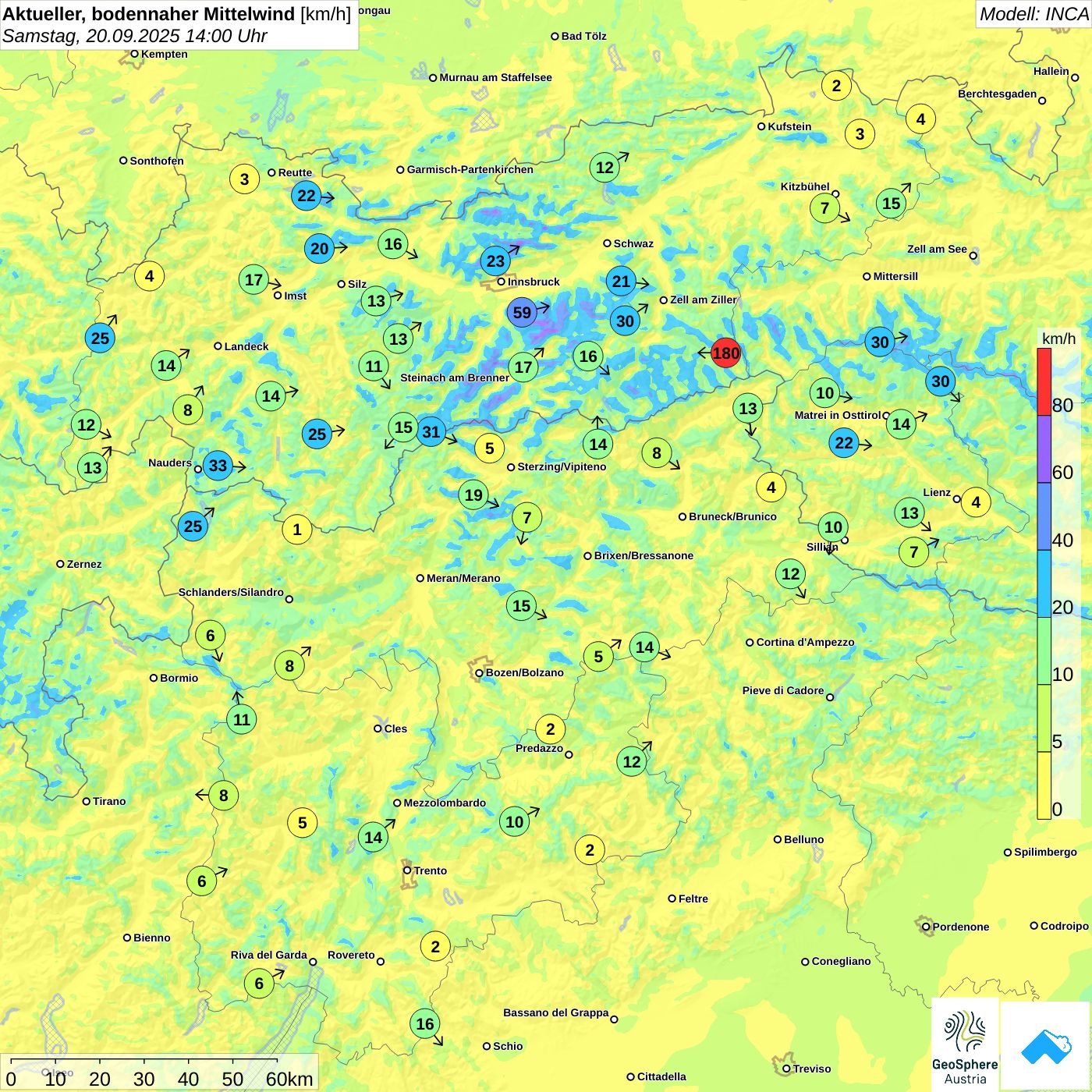Select the blue 21 wind marker
This screenshot has width=1092, height=1092.
(x=621, y=282)
